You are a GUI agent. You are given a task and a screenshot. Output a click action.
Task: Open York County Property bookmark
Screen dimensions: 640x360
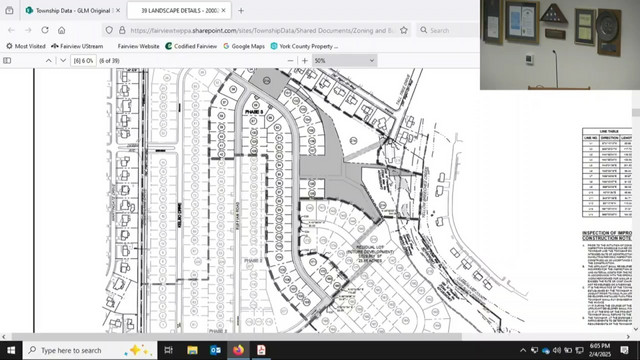(304, 46)
